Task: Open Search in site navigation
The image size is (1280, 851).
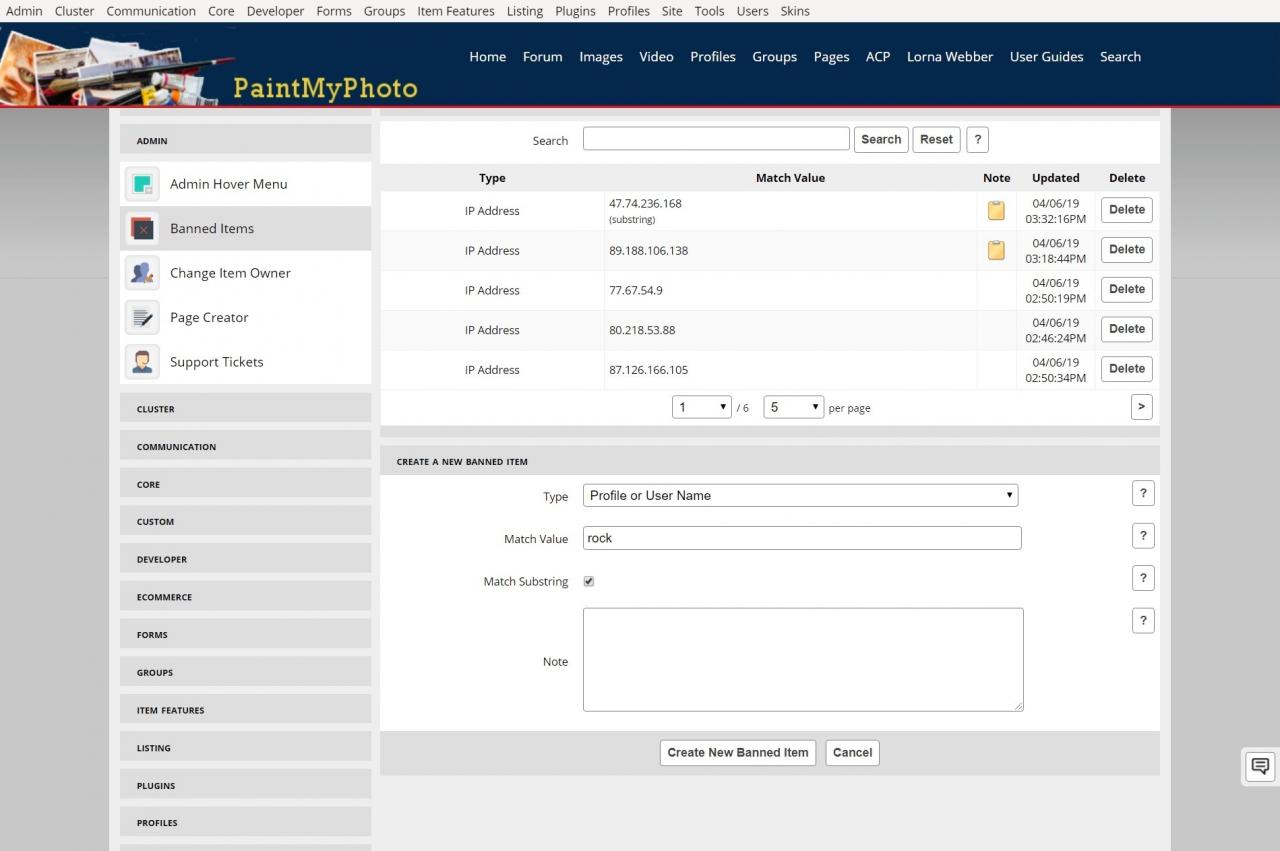Action: (x=1121, y=57)
